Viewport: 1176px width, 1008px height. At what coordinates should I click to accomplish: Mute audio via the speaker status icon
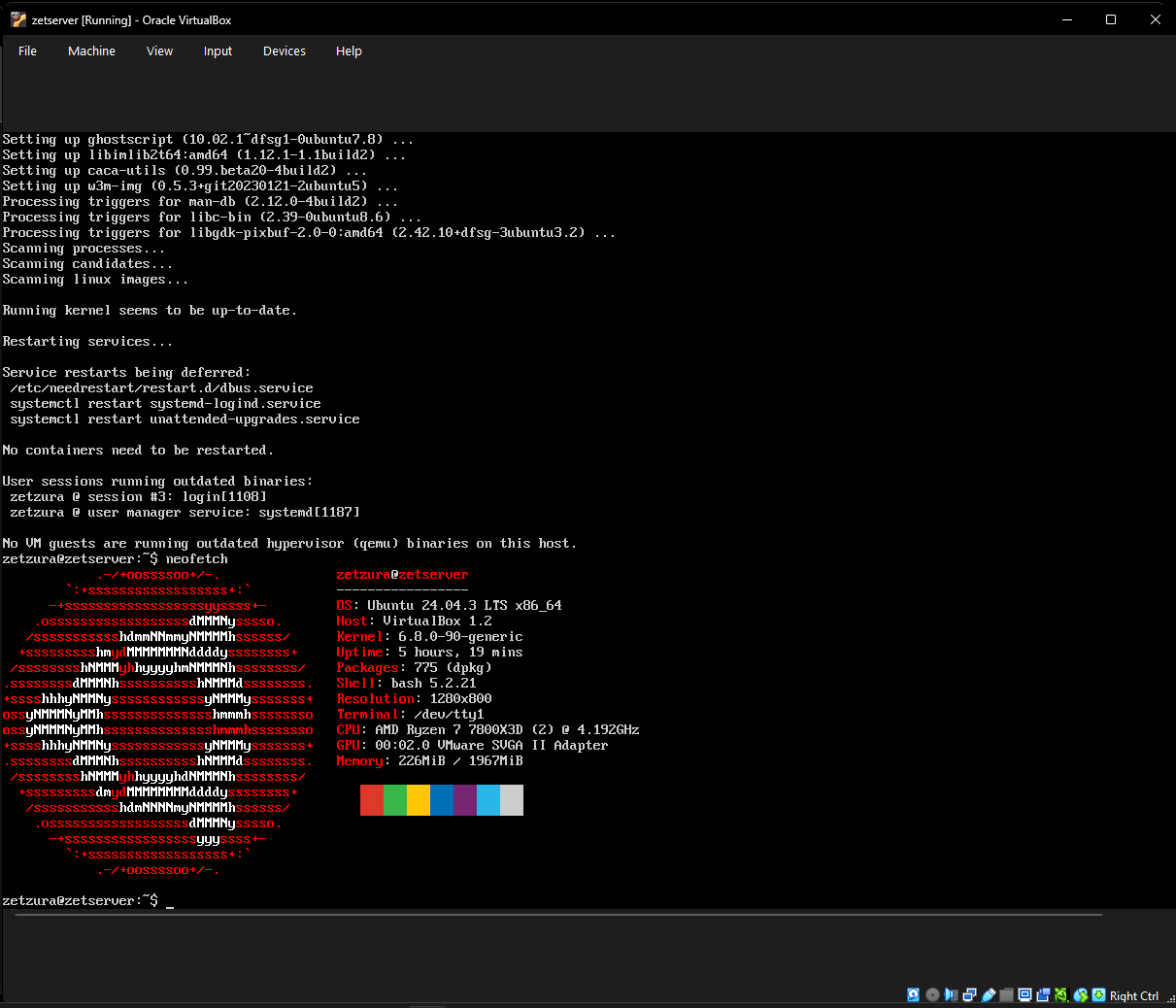pos(951,994)
